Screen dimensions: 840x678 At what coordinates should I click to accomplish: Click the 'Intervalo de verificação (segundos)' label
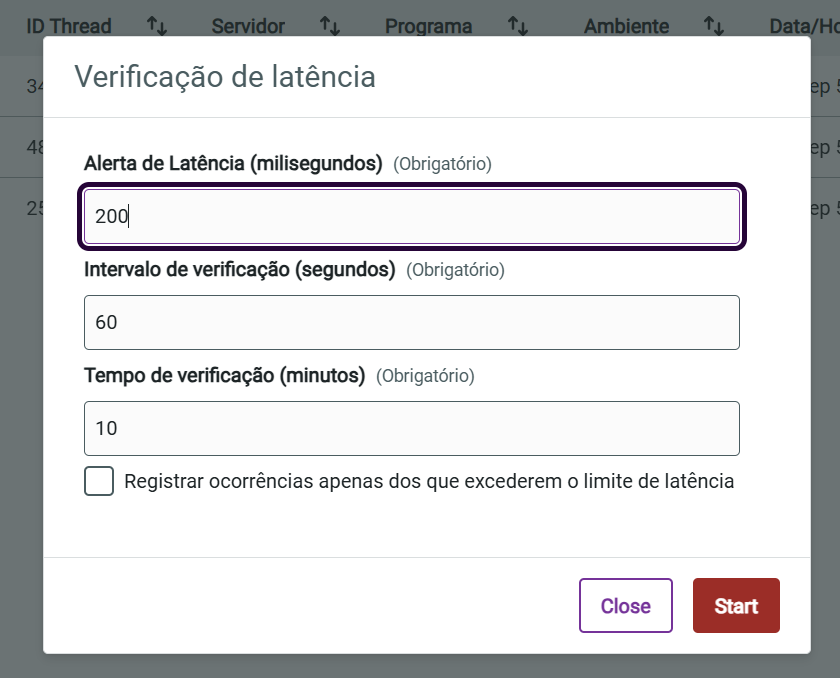point(240,269)
